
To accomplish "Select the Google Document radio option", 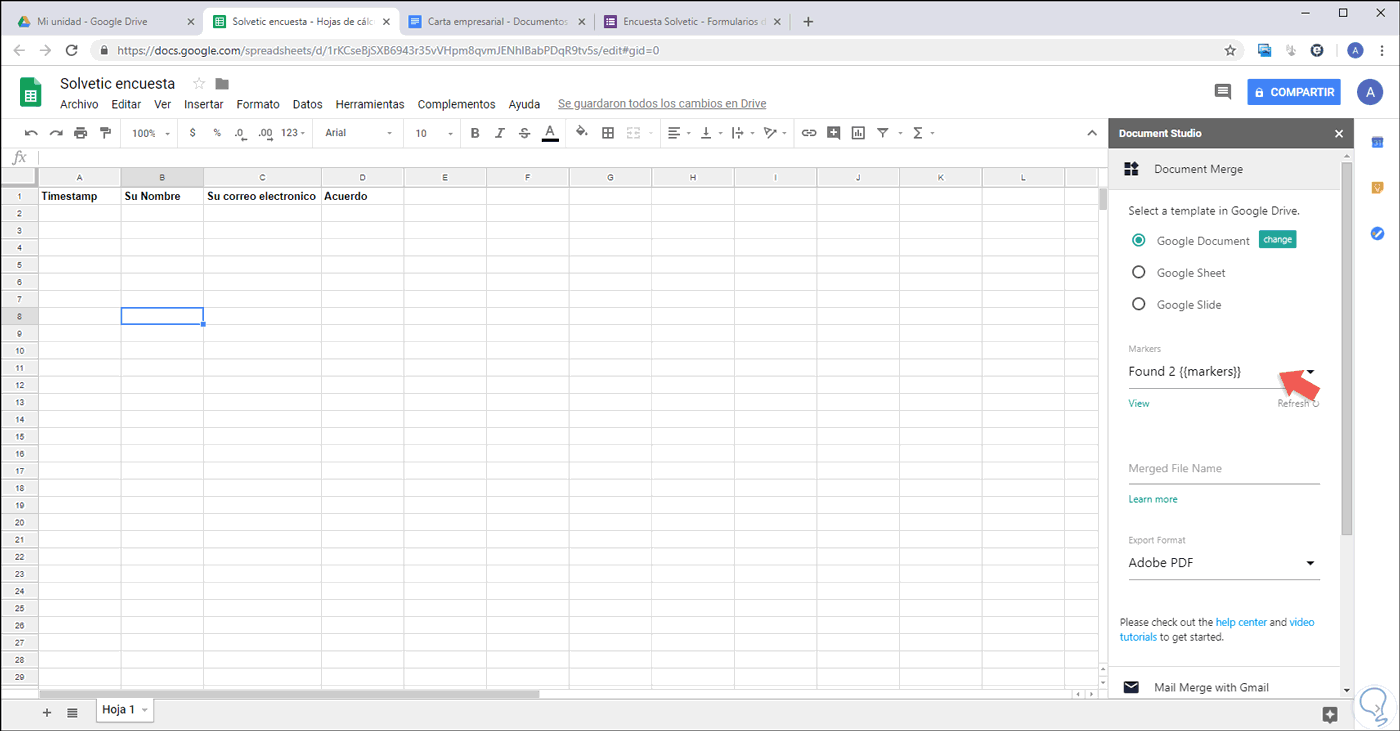I will pos(1138,240).
